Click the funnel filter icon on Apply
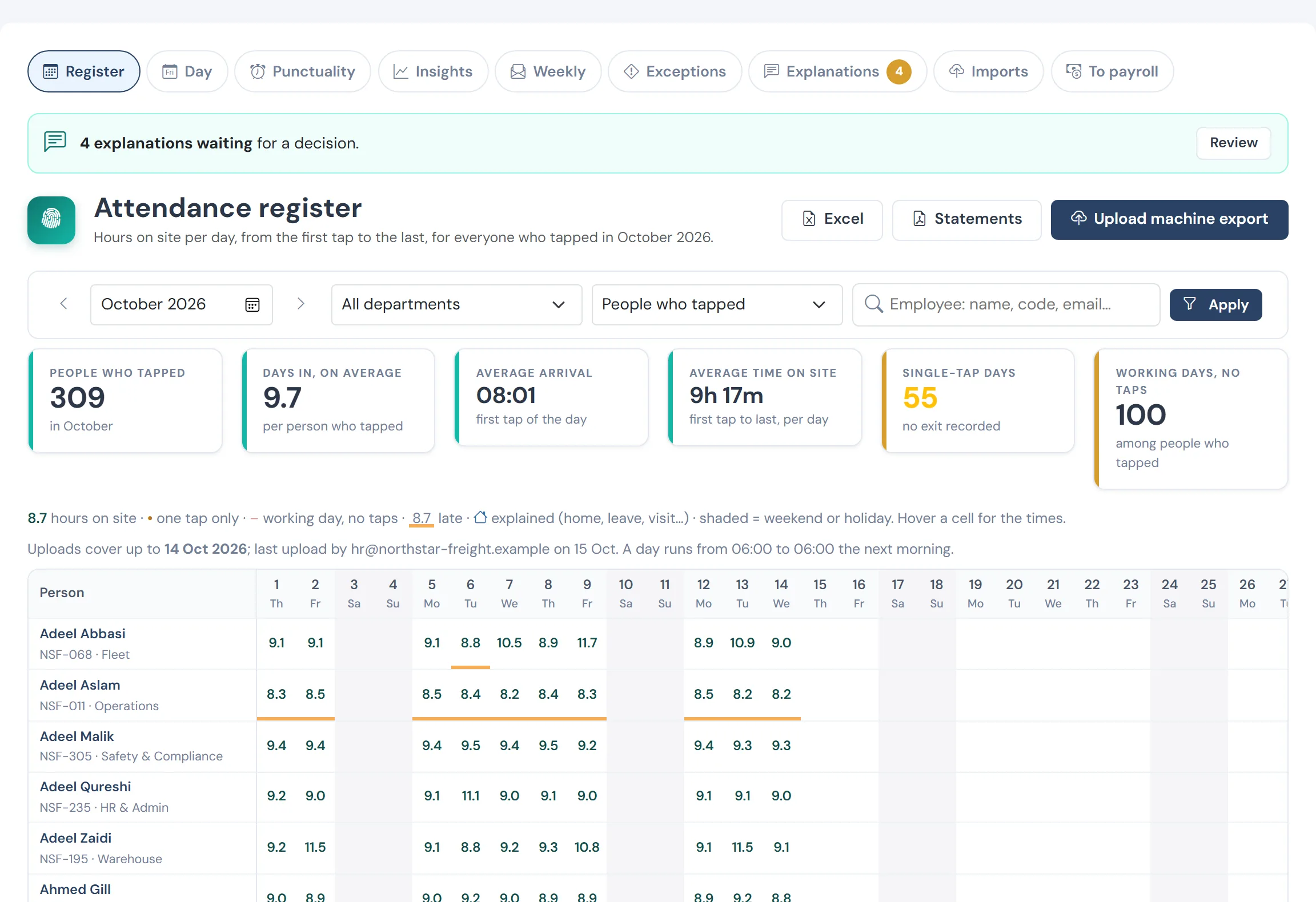The image size is (1316, 902). coord(1190,304)
